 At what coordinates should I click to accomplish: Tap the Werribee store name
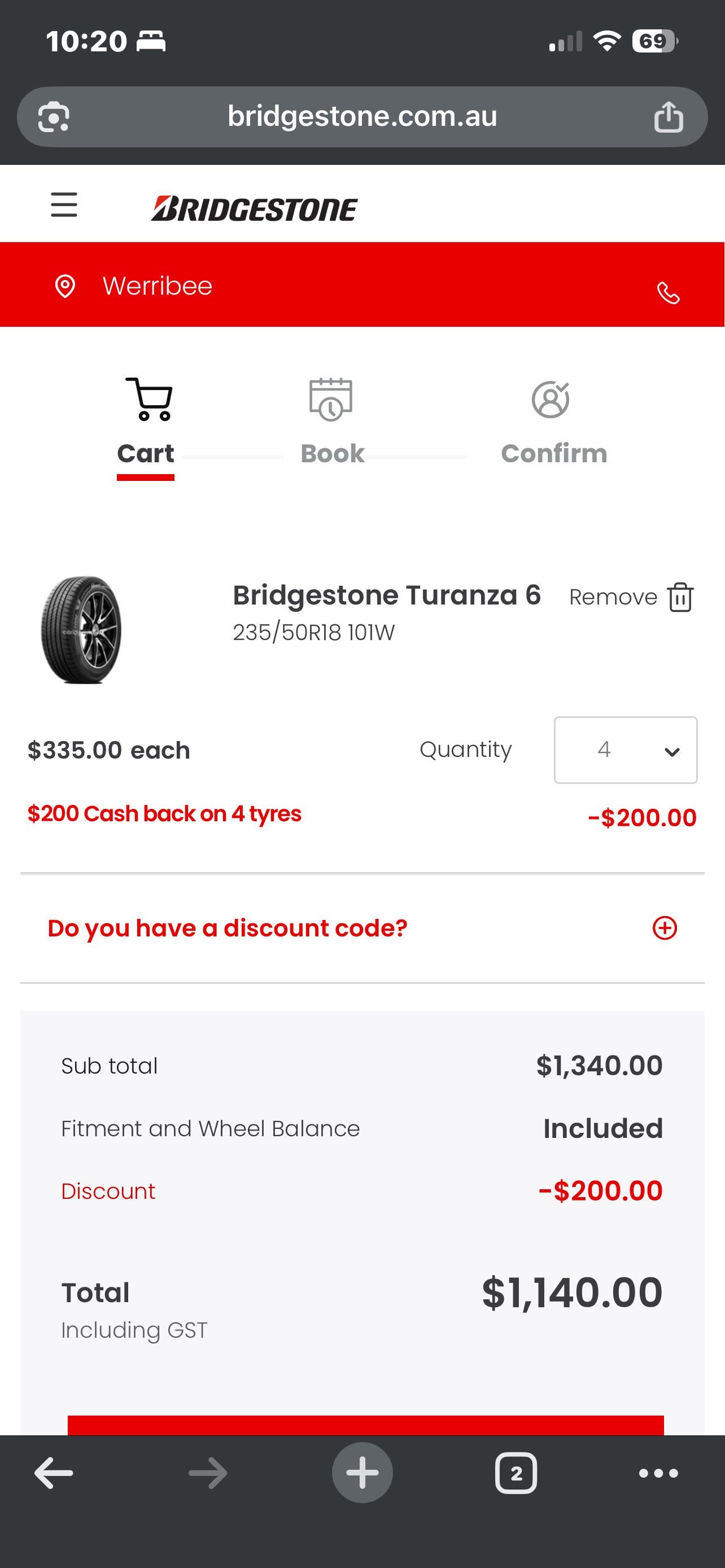point(157,286)
